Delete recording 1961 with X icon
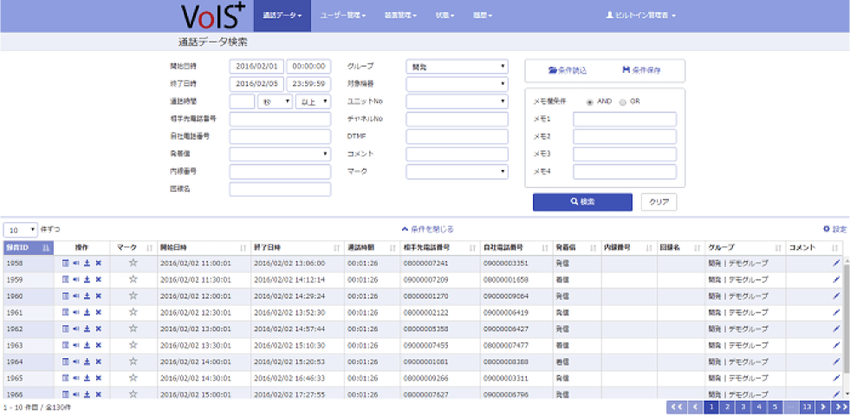 (x=98, y=312)
